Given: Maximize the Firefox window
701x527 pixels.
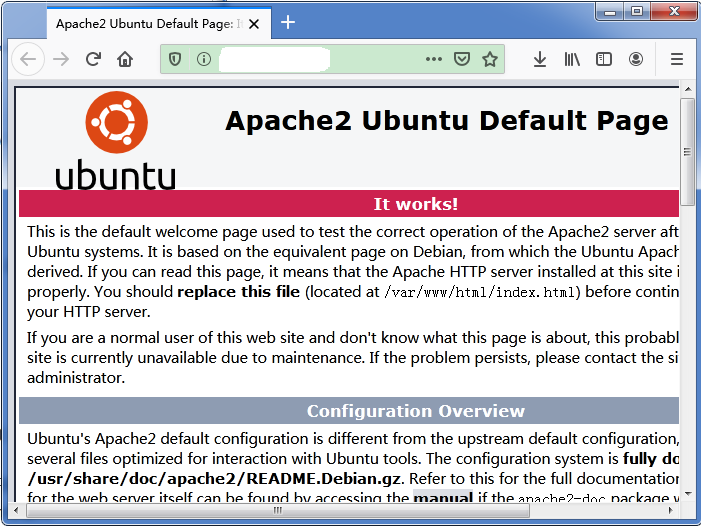Looking at the screenshot, I should click(637, 11).
